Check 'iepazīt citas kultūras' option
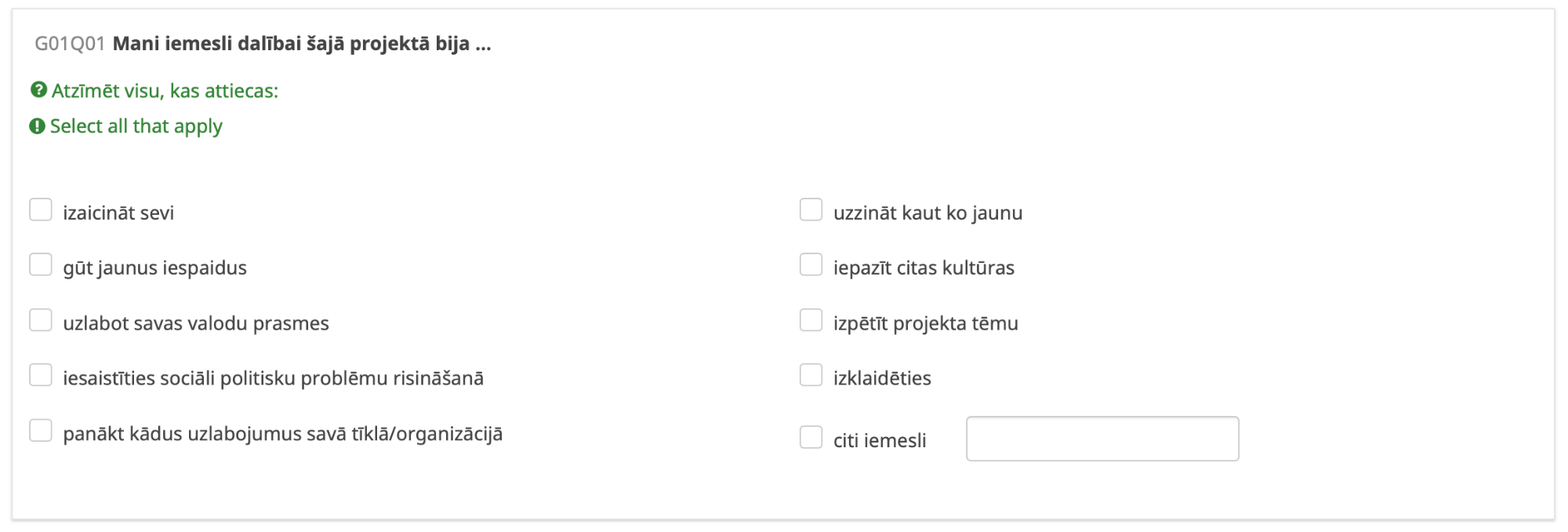This screenshot has width=1568, height=532. point(811,265)
